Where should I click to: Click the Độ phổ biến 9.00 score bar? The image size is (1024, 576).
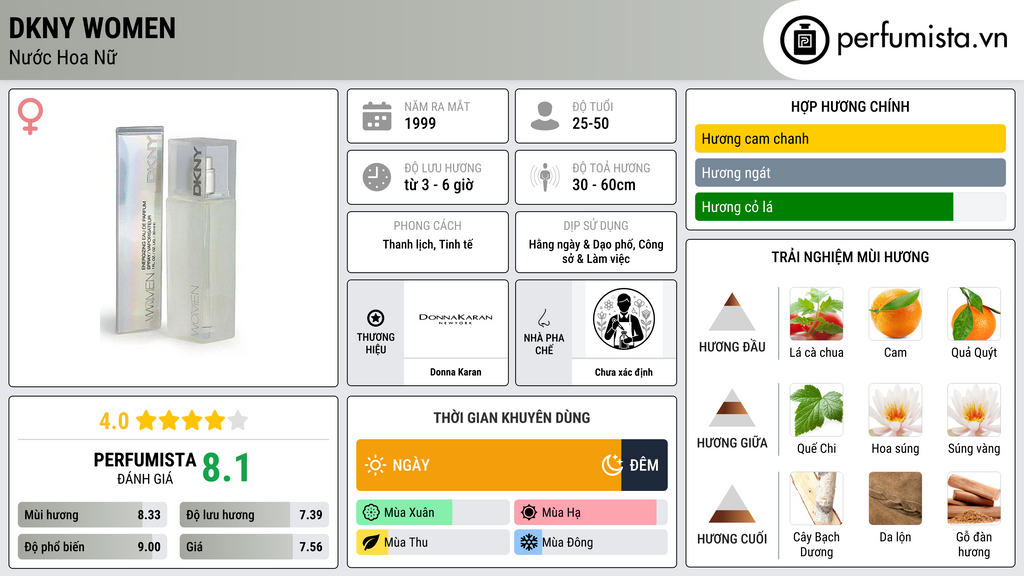point(93,547)
